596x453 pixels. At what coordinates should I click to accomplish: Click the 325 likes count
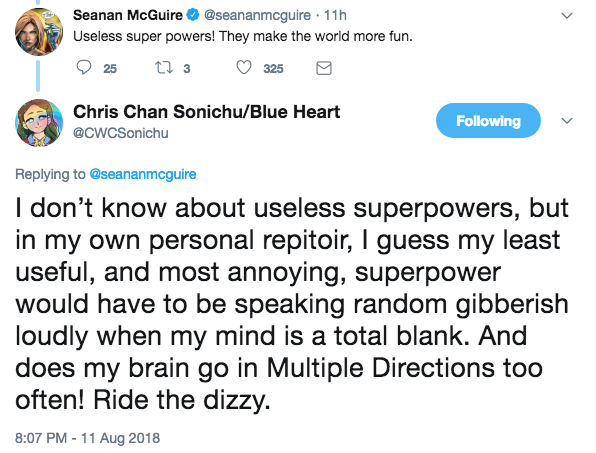[273, 68]
